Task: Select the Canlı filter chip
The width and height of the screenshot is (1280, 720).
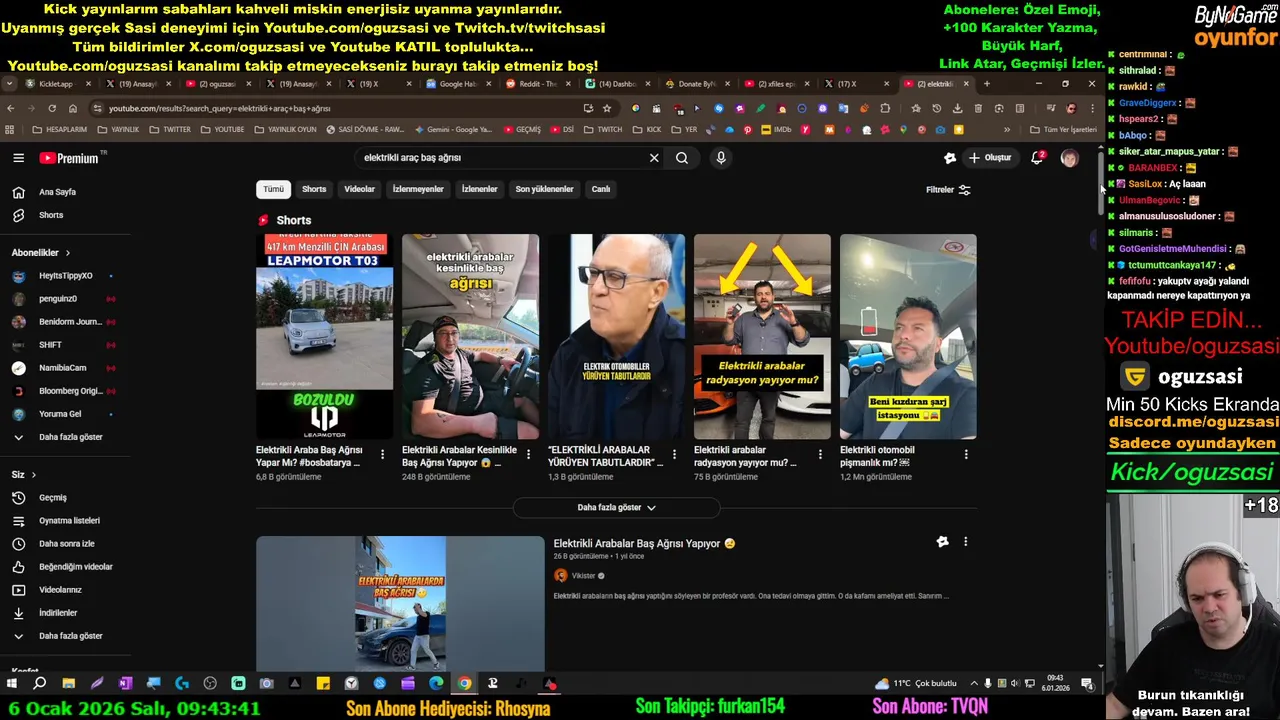Action: point(600,189)
